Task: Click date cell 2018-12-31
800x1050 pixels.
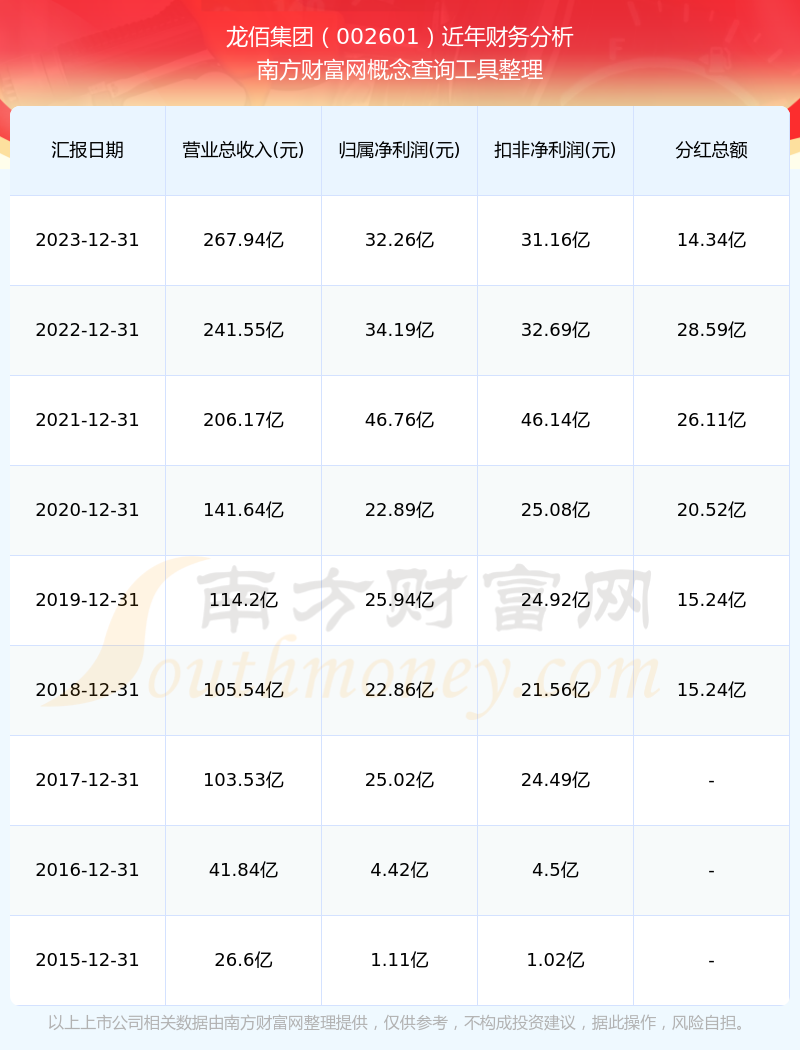Action: click(88, 690)
